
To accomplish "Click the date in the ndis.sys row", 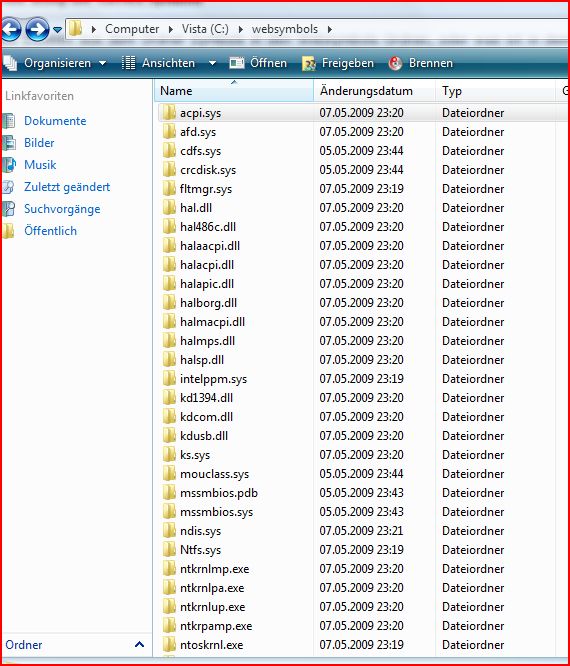I will [361, 531].
